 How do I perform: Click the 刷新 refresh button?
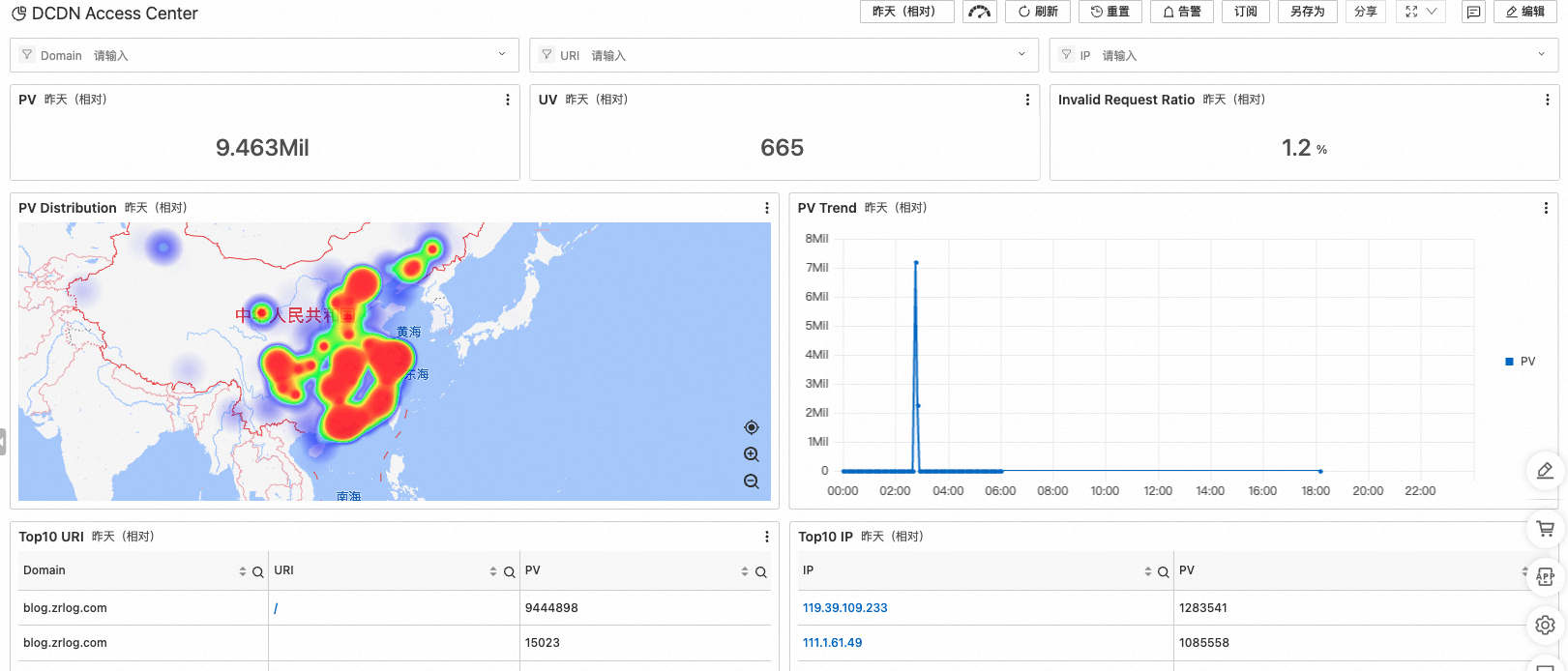(x=1038, y=12)
